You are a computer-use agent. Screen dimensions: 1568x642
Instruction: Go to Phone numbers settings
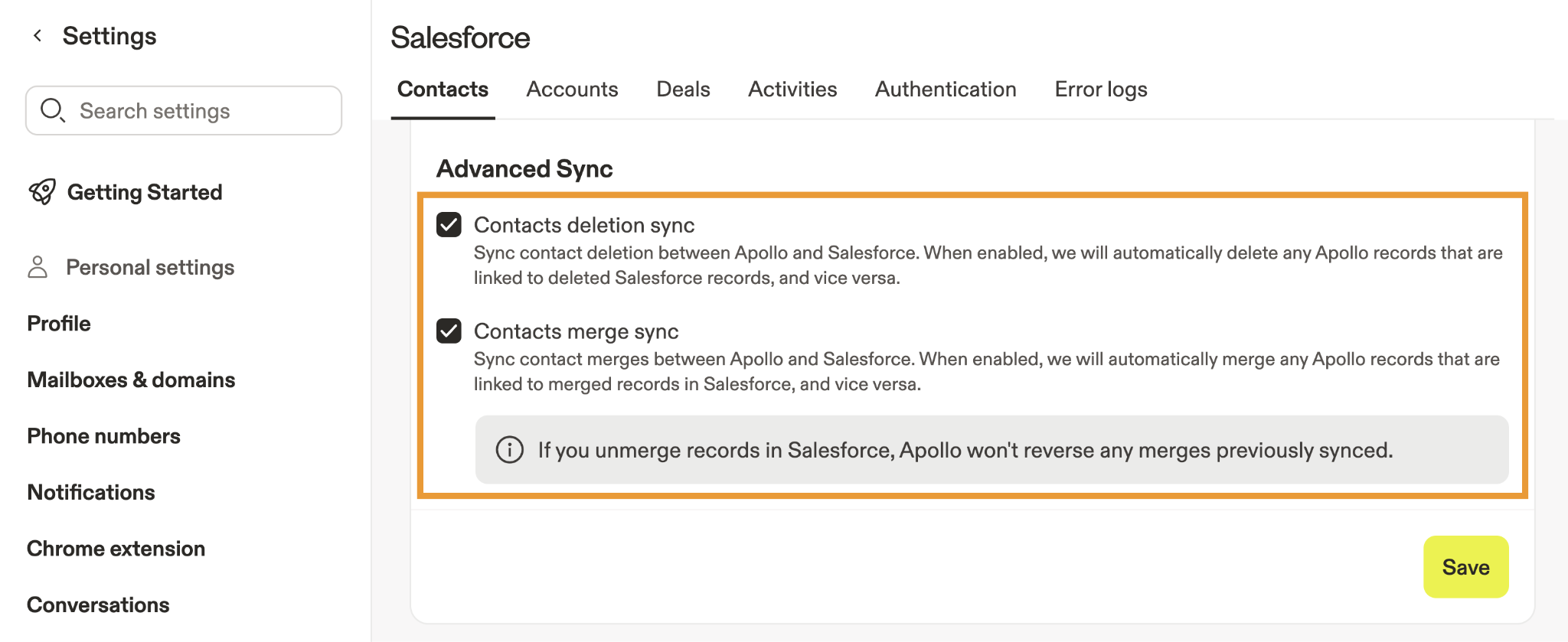coord(104,436)
